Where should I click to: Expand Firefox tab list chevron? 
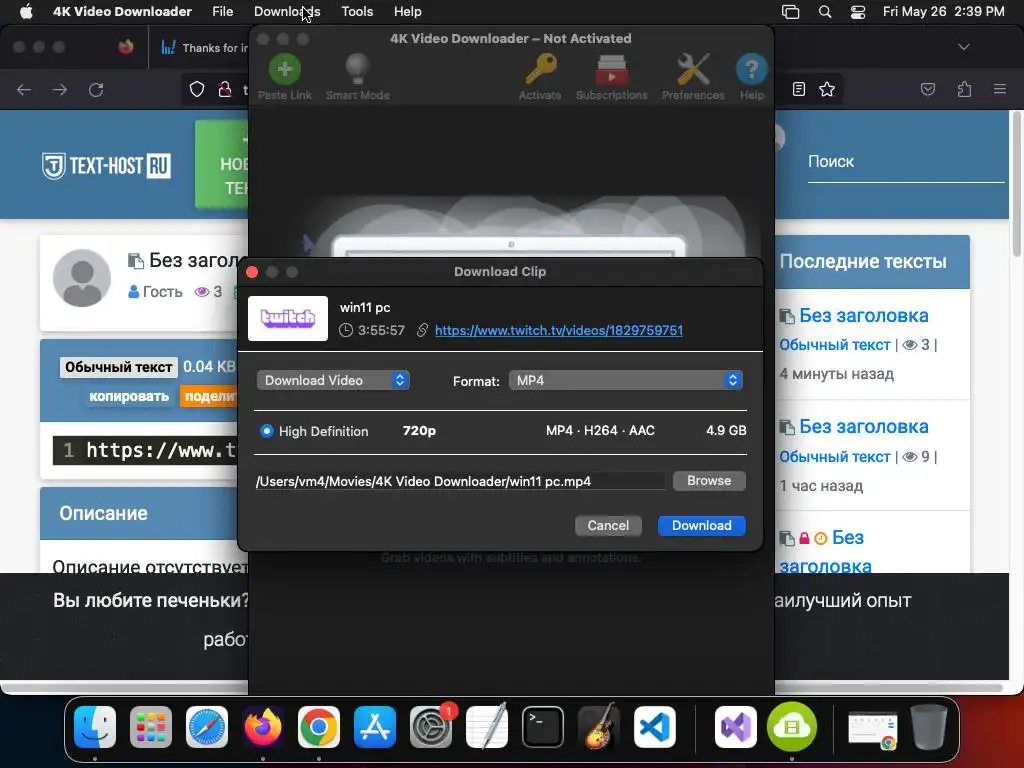pyautogui.click(x=963, y=47)
